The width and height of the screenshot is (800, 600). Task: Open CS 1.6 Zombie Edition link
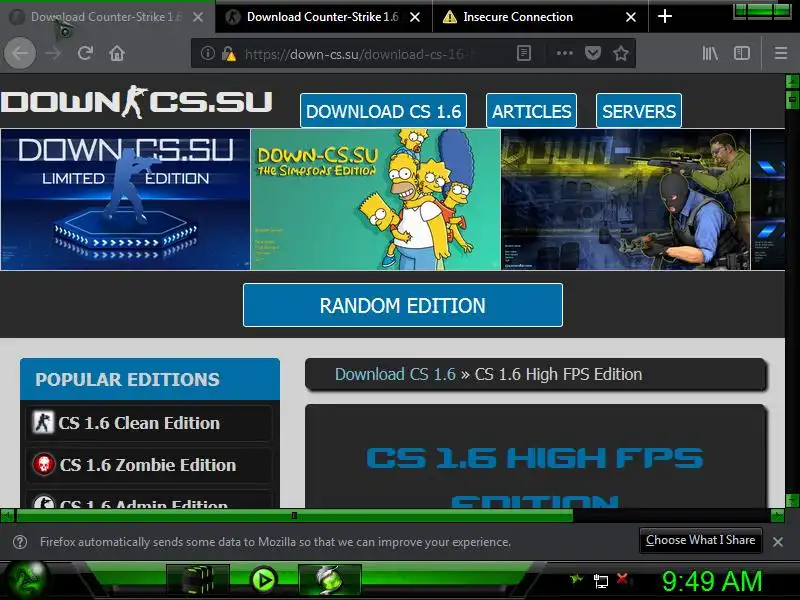148,465
